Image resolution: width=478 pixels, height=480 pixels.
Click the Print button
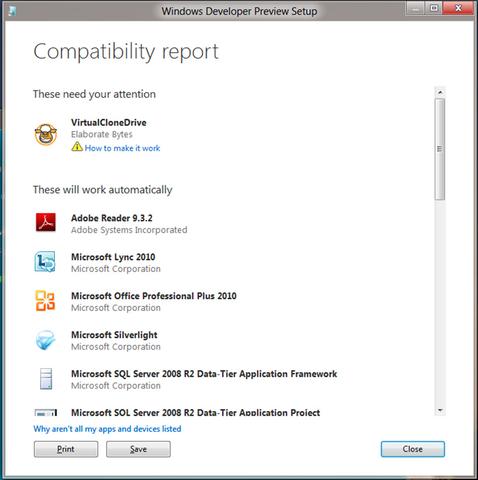[66, 449]
